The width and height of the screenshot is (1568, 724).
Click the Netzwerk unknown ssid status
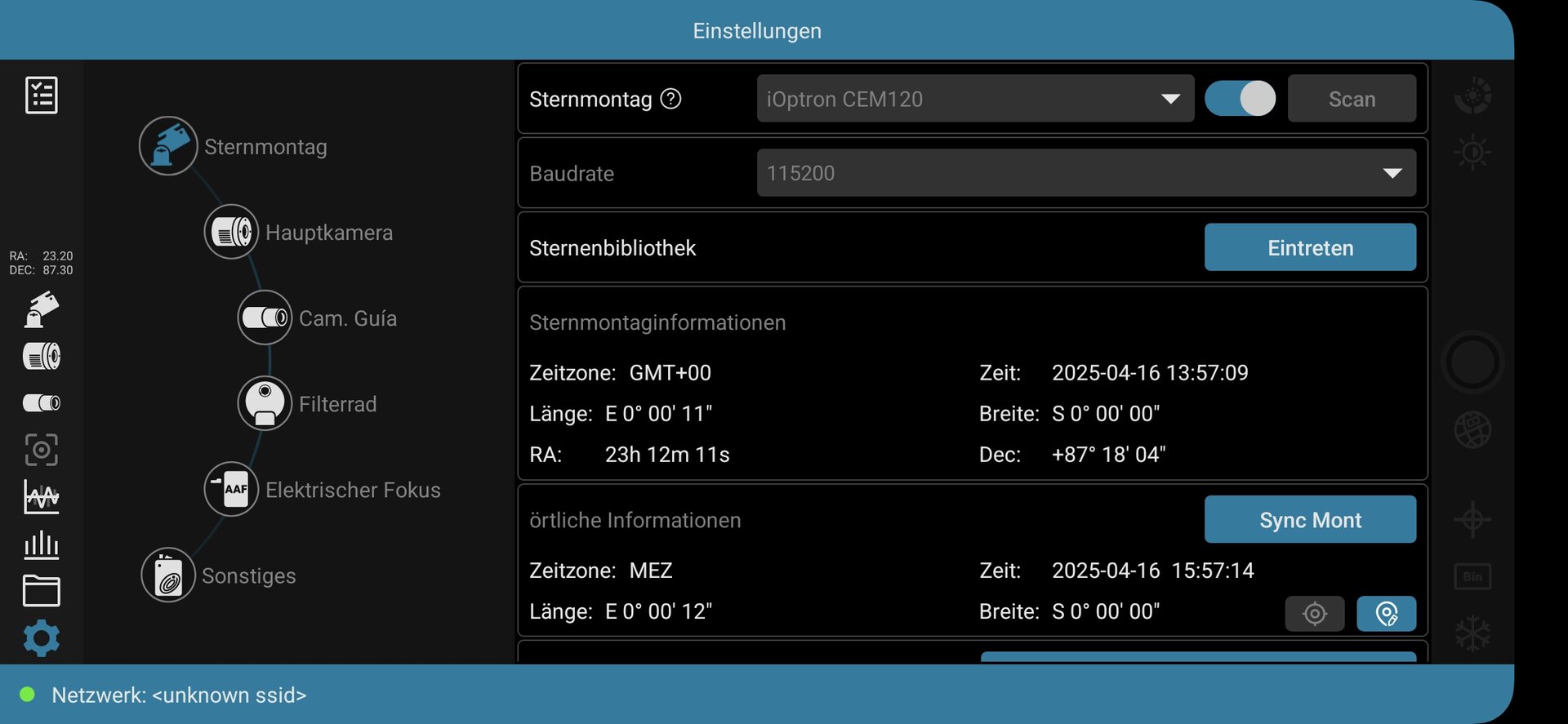pyautogui.click(x=179, y=695)
